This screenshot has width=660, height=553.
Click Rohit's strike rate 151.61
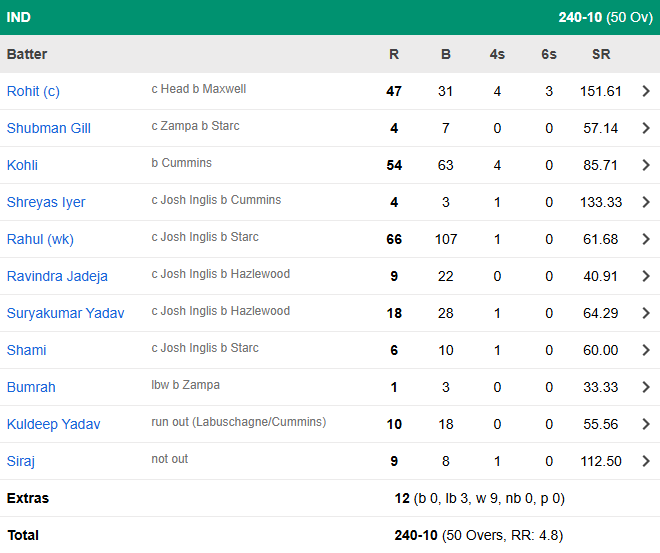(x=601, y=91)
